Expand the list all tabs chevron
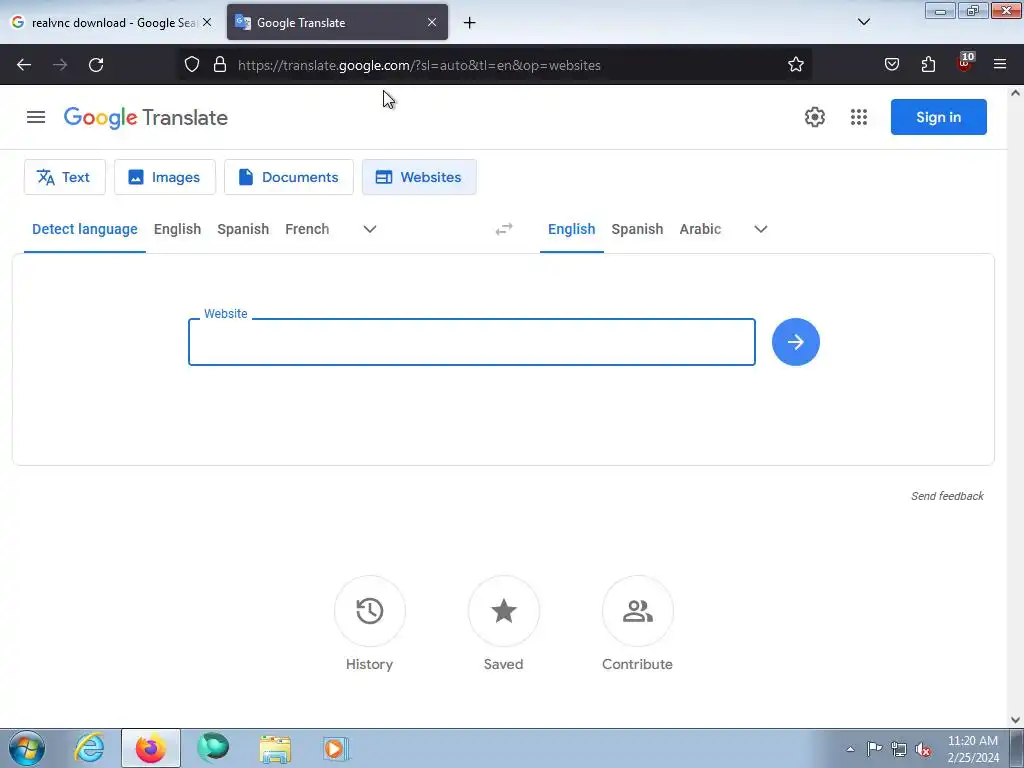1024x768 pixels. 863,22
